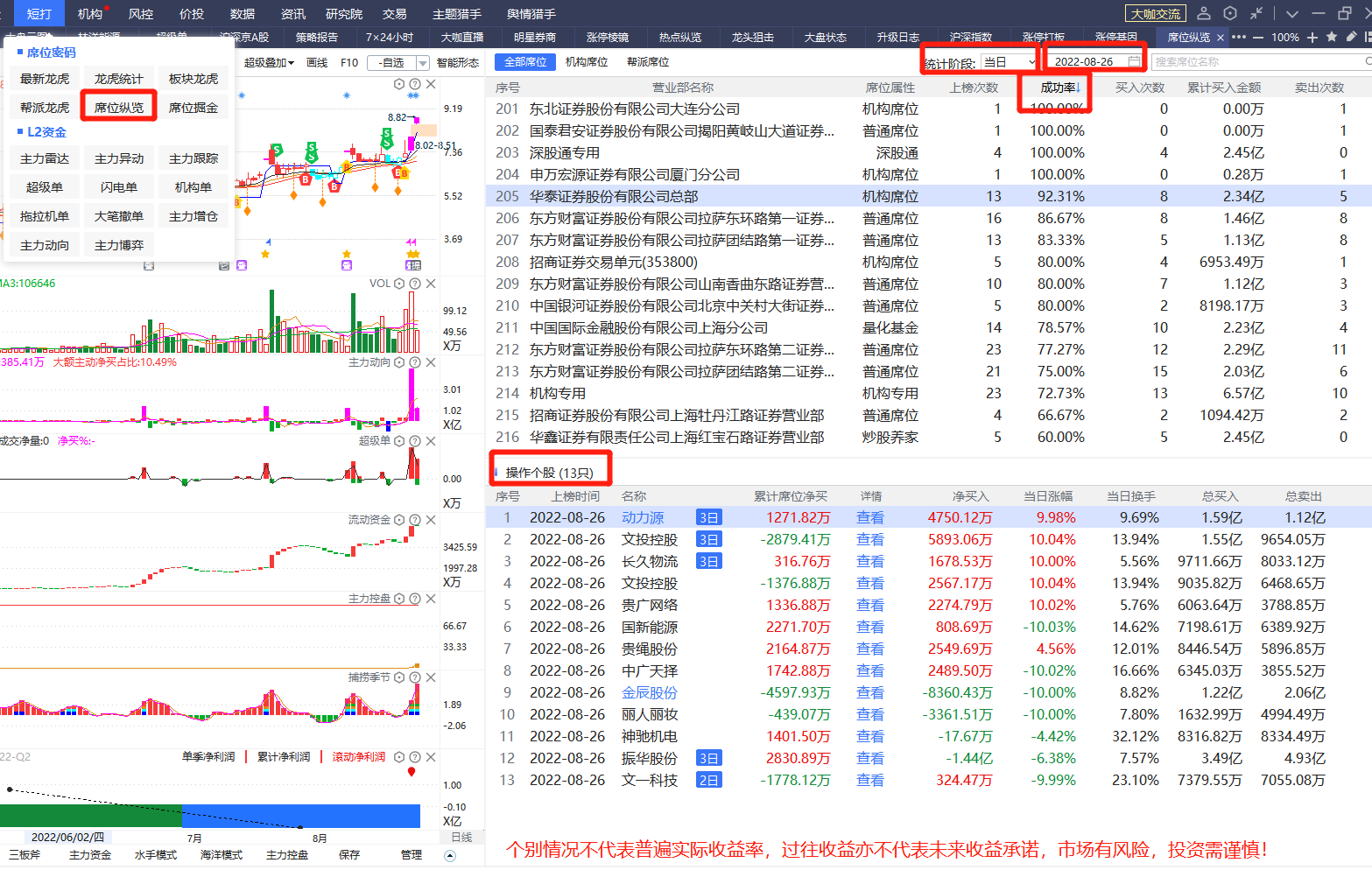Select the 三板斧 bottom template tab
1372x870 pixels.
click(25, 855)
